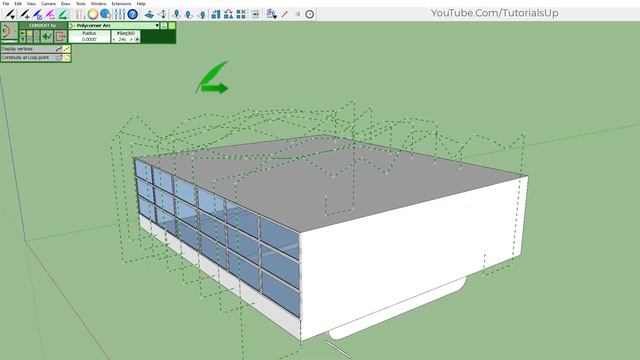Click the third location pin icon
The image size is (640, 360).
click(202, 15)
